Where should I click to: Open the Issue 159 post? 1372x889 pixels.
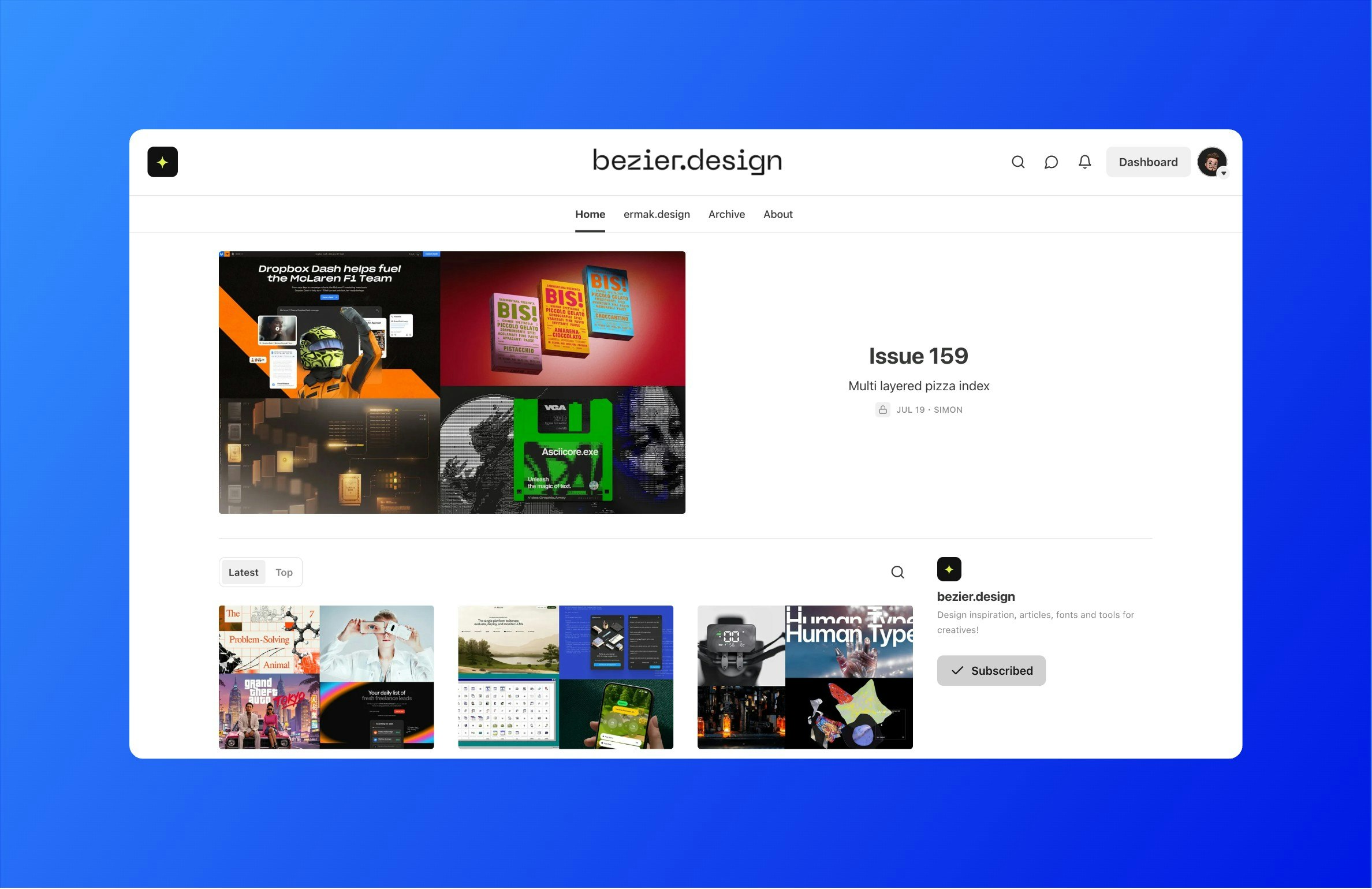point(918,356)
